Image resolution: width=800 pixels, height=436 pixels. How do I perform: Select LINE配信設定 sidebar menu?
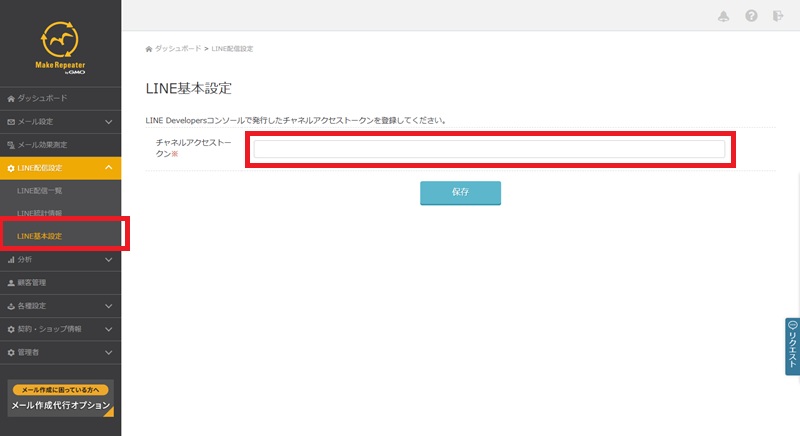[x=60, y=168]
